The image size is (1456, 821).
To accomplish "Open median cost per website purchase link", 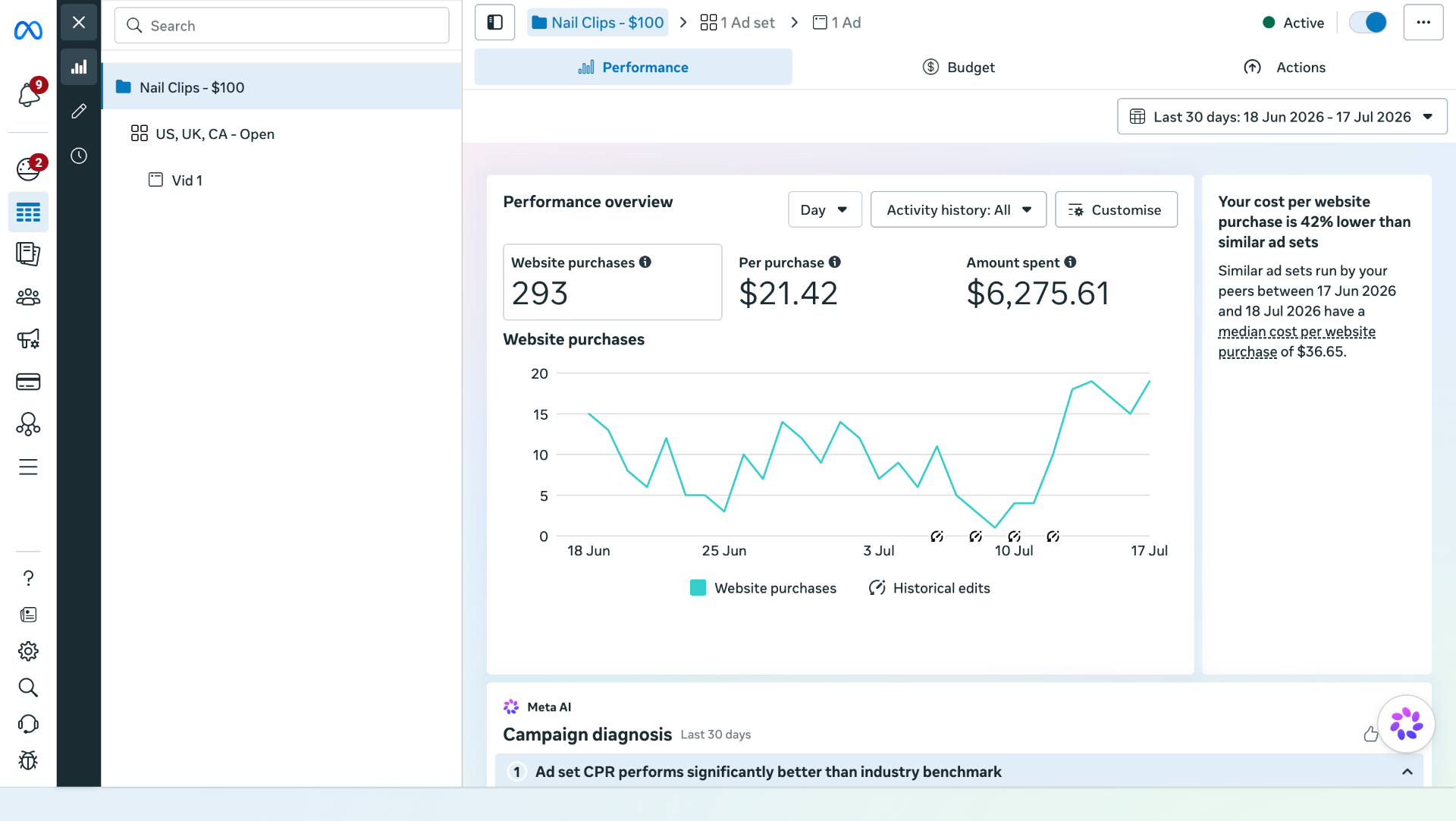I will pos(1296,341).
